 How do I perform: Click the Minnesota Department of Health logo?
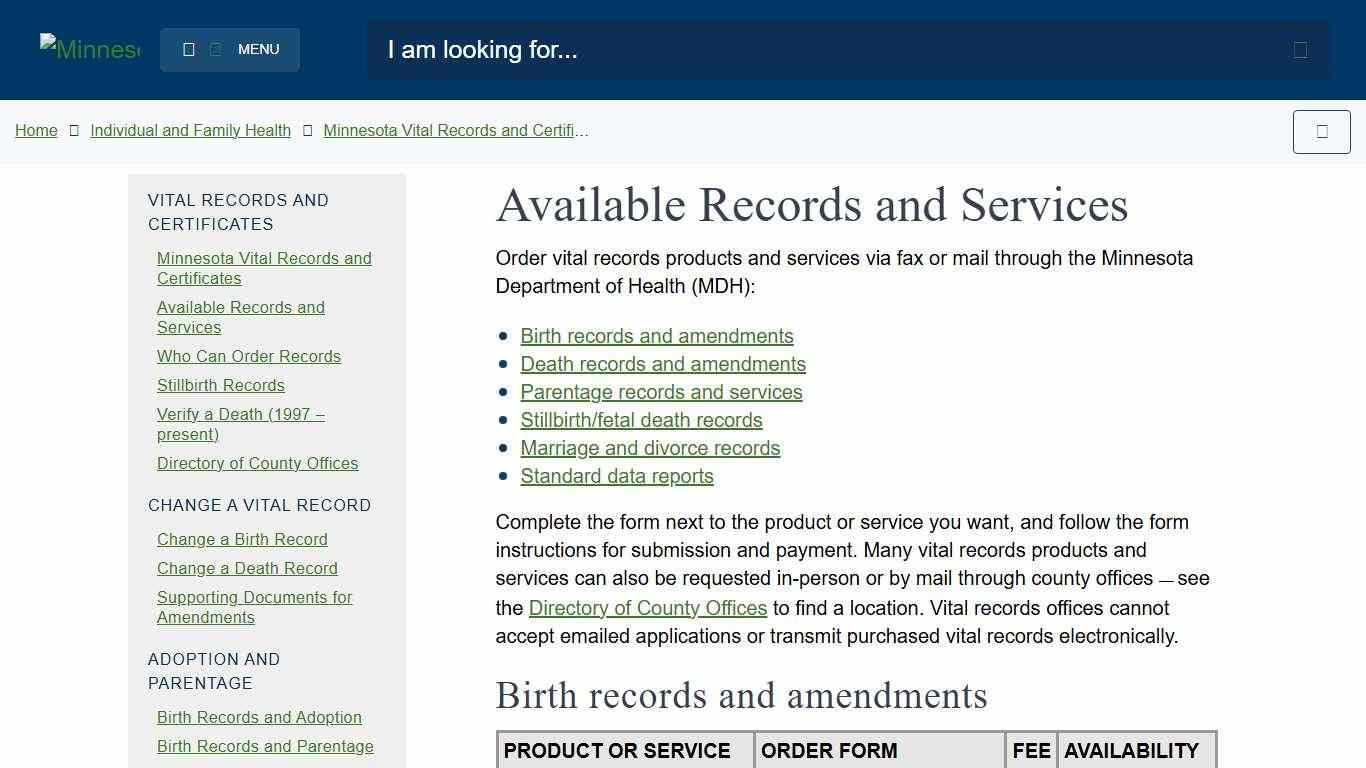(89, 49)
